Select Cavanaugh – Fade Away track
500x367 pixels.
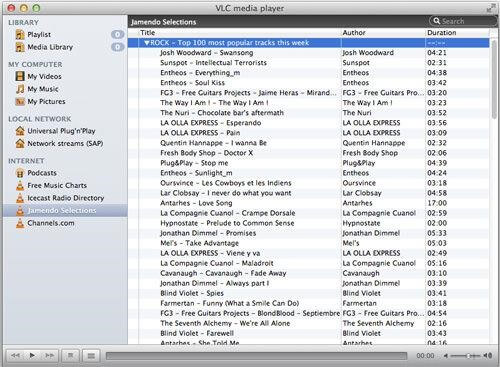[223, 273]
